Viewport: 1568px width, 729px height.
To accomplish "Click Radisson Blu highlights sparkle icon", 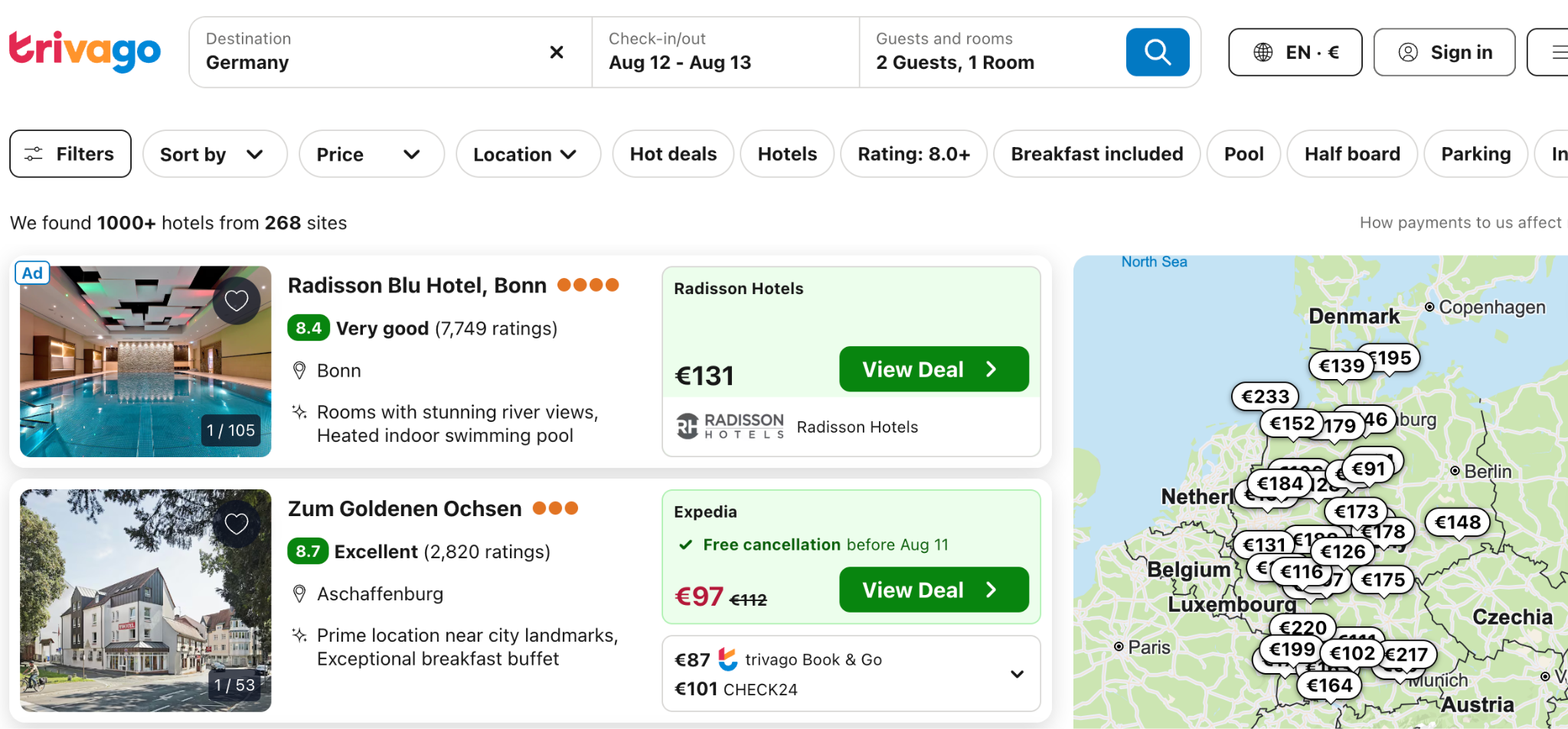I will pyautogui.click(x=299, y=412).
